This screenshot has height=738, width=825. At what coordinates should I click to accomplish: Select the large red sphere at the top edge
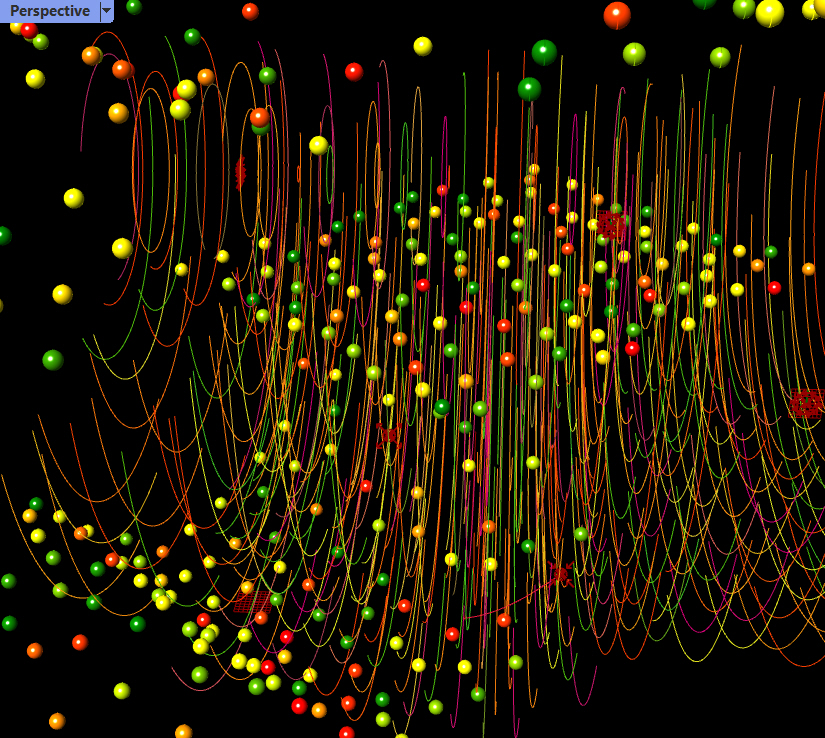[x=617, y=14]
